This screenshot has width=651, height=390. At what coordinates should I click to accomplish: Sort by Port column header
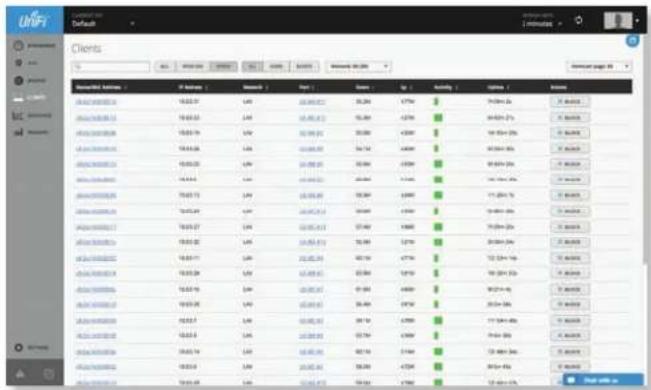pyautogui.click(x=306, y=87)
